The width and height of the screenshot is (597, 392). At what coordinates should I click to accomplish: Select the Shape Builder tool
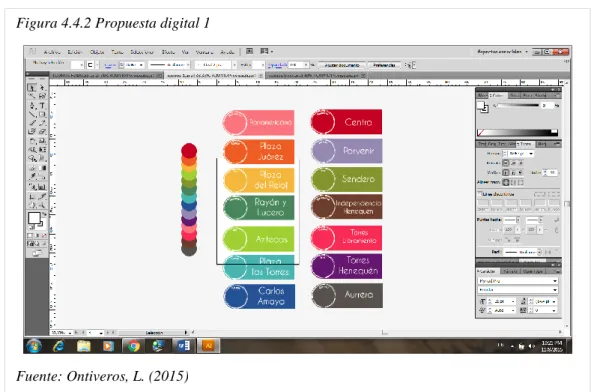pyautogui.click(x=32, y=158)
